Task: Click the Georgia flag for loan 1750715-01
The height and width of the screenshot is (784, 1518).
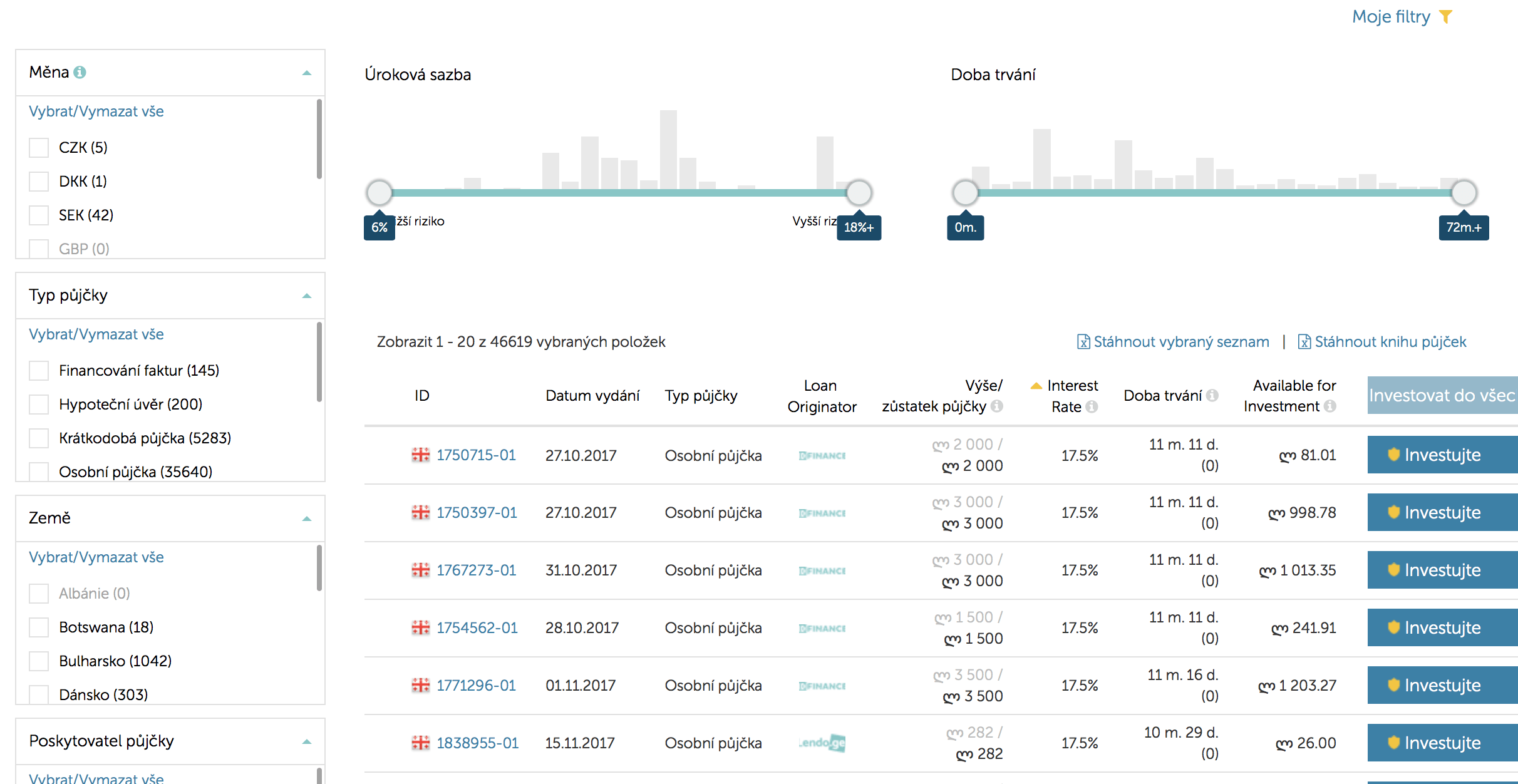Action: click(x=421, y=455)
